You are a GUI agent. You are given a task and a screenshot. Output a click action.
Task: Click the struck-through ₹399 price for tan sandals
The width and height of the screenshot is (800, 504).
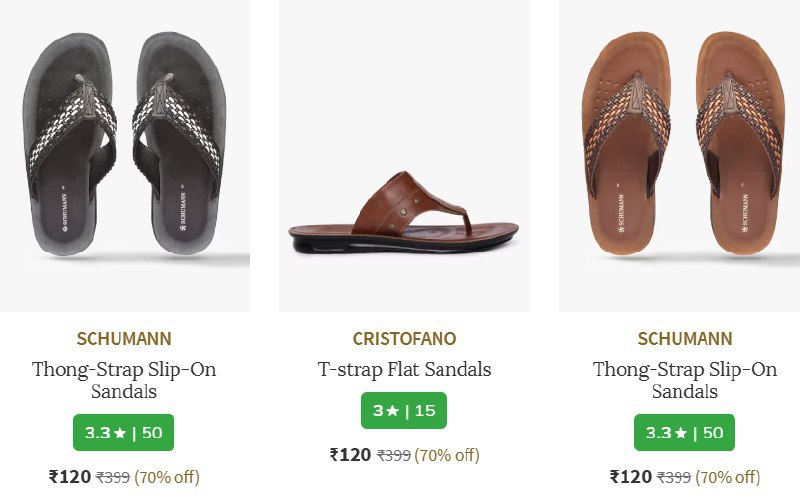(x=675, y=478)
